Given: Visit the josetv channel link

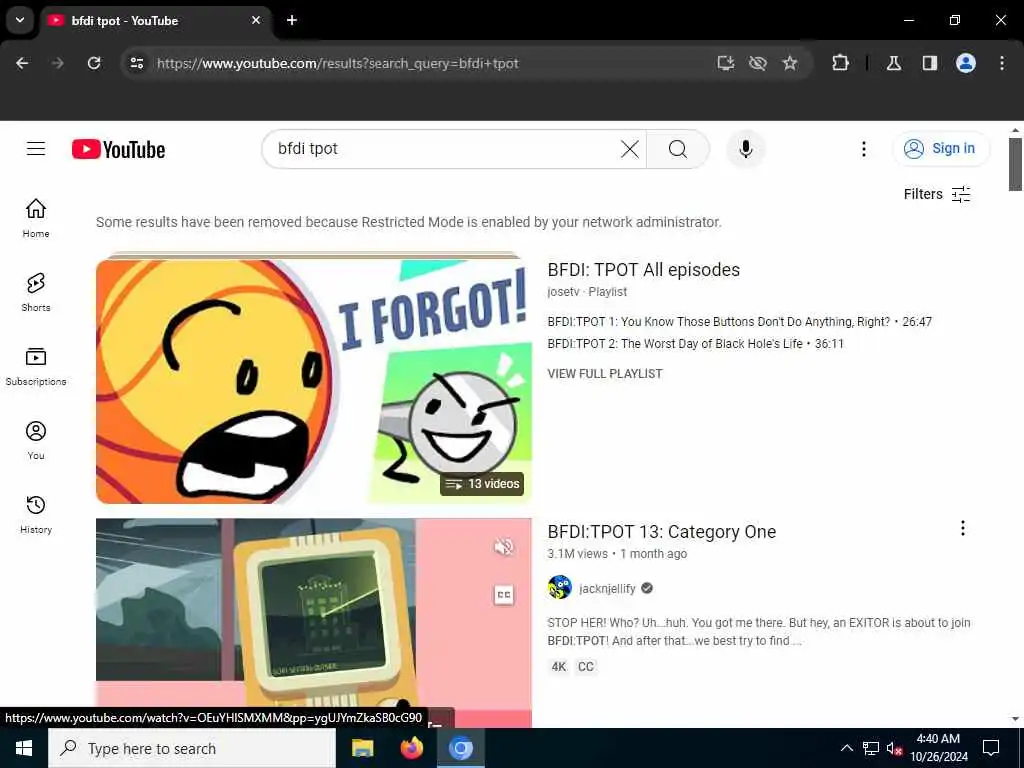Looking at the screenshot, I should (x=563, y=292).
